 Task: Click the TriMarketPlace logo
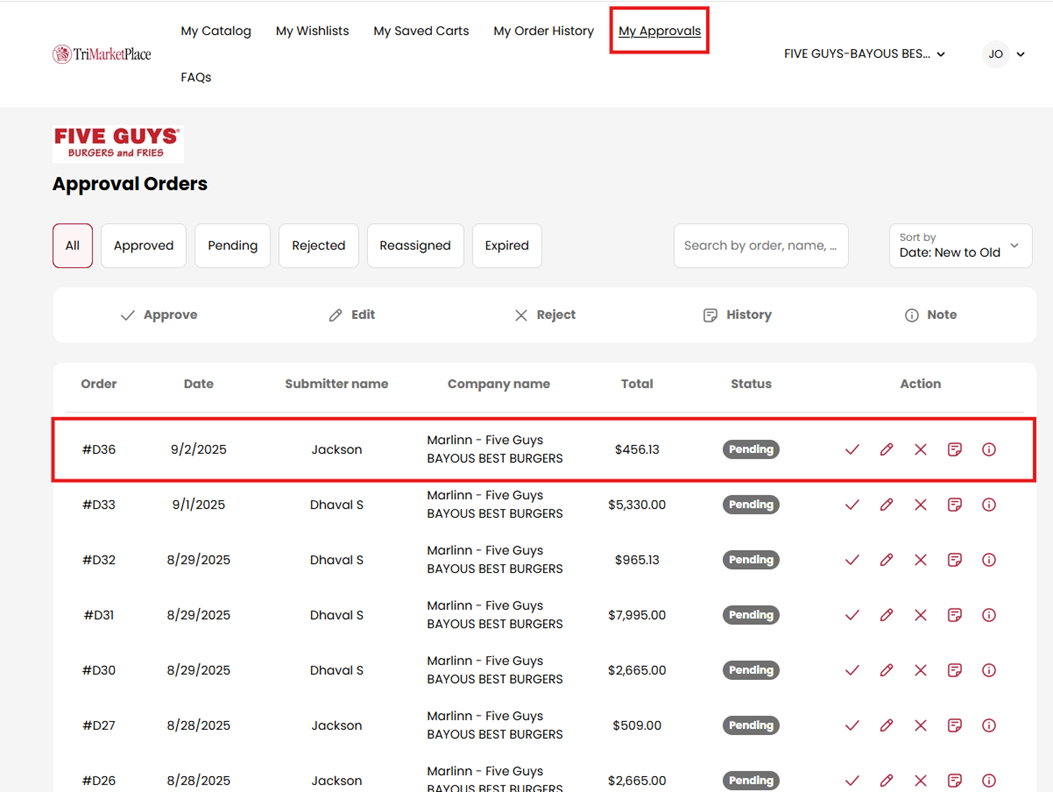[102, 54]
